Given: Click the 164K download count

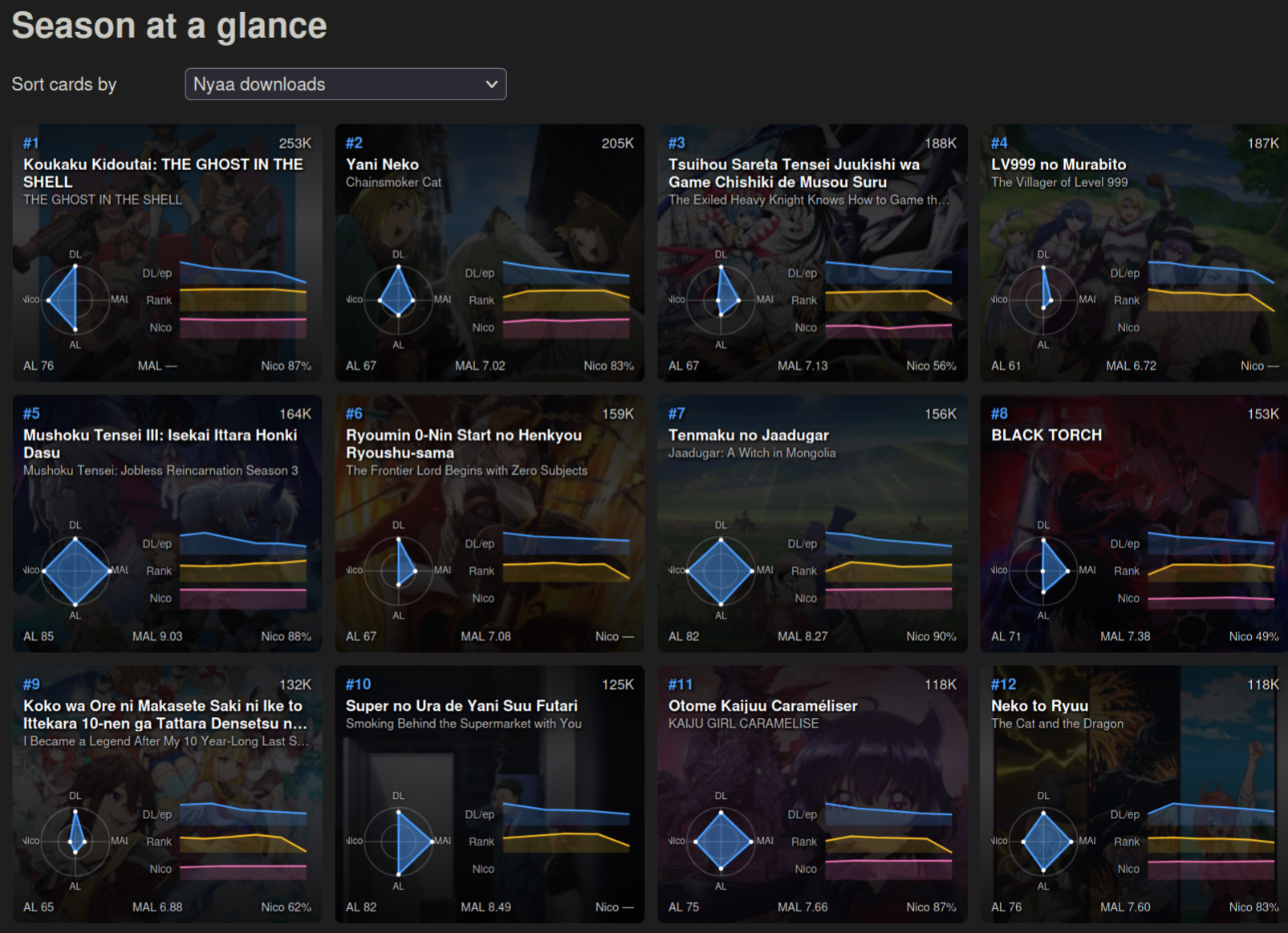Looking at the screenshot, I should [x=295, y=414].
